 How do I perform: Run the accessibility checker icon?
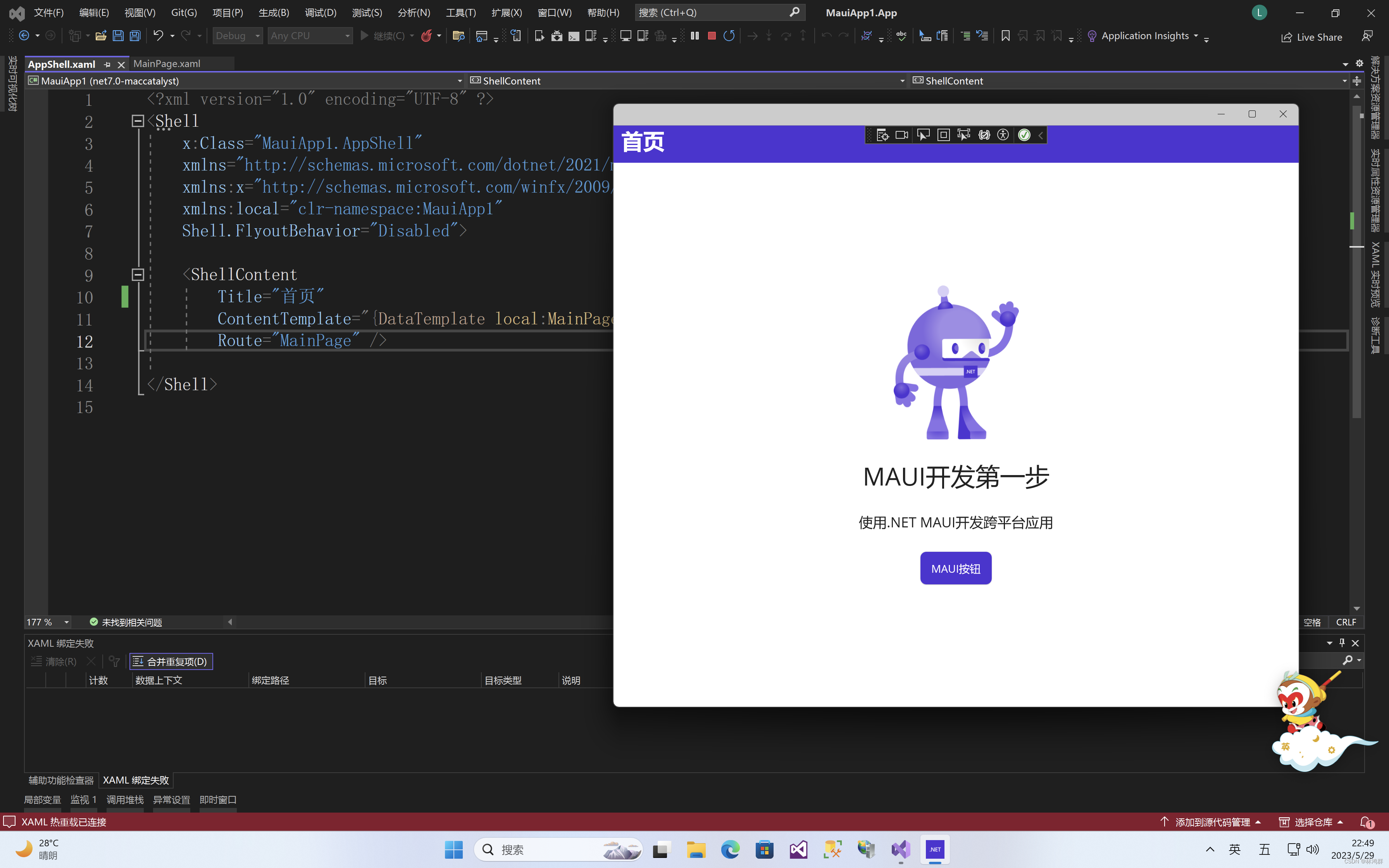point(1004,134)
